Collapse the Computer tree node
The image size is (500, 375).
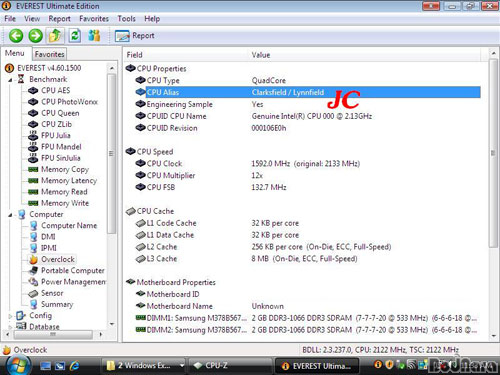[x=10, y=215]
